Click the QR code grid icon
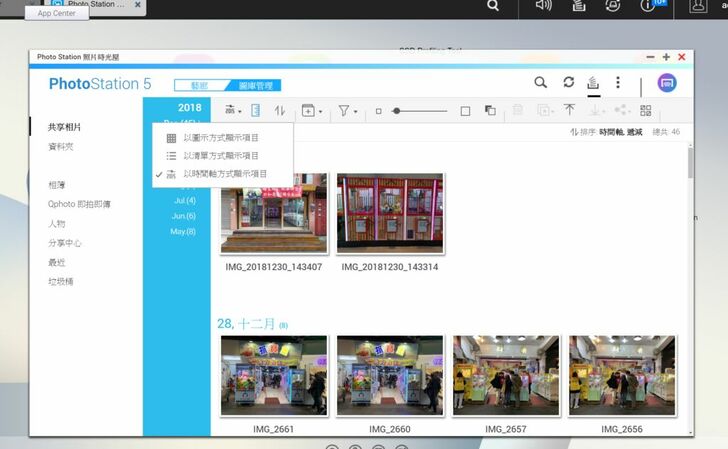Image resolution: width=728 pixels, height=449 pixels. coord(646,111)
